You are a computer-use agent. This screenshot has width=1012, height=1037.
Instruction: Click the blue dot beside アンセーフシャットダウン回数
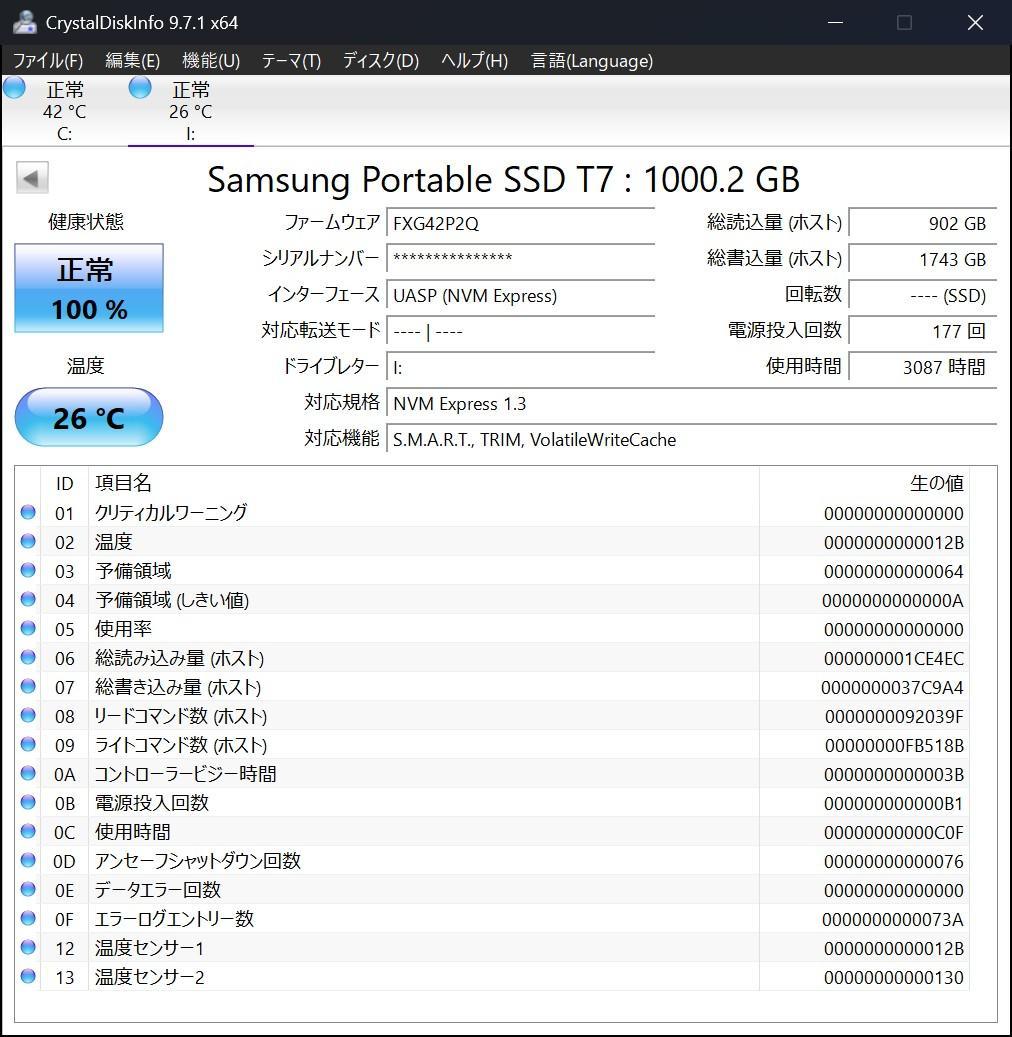[x=29, y=861]
